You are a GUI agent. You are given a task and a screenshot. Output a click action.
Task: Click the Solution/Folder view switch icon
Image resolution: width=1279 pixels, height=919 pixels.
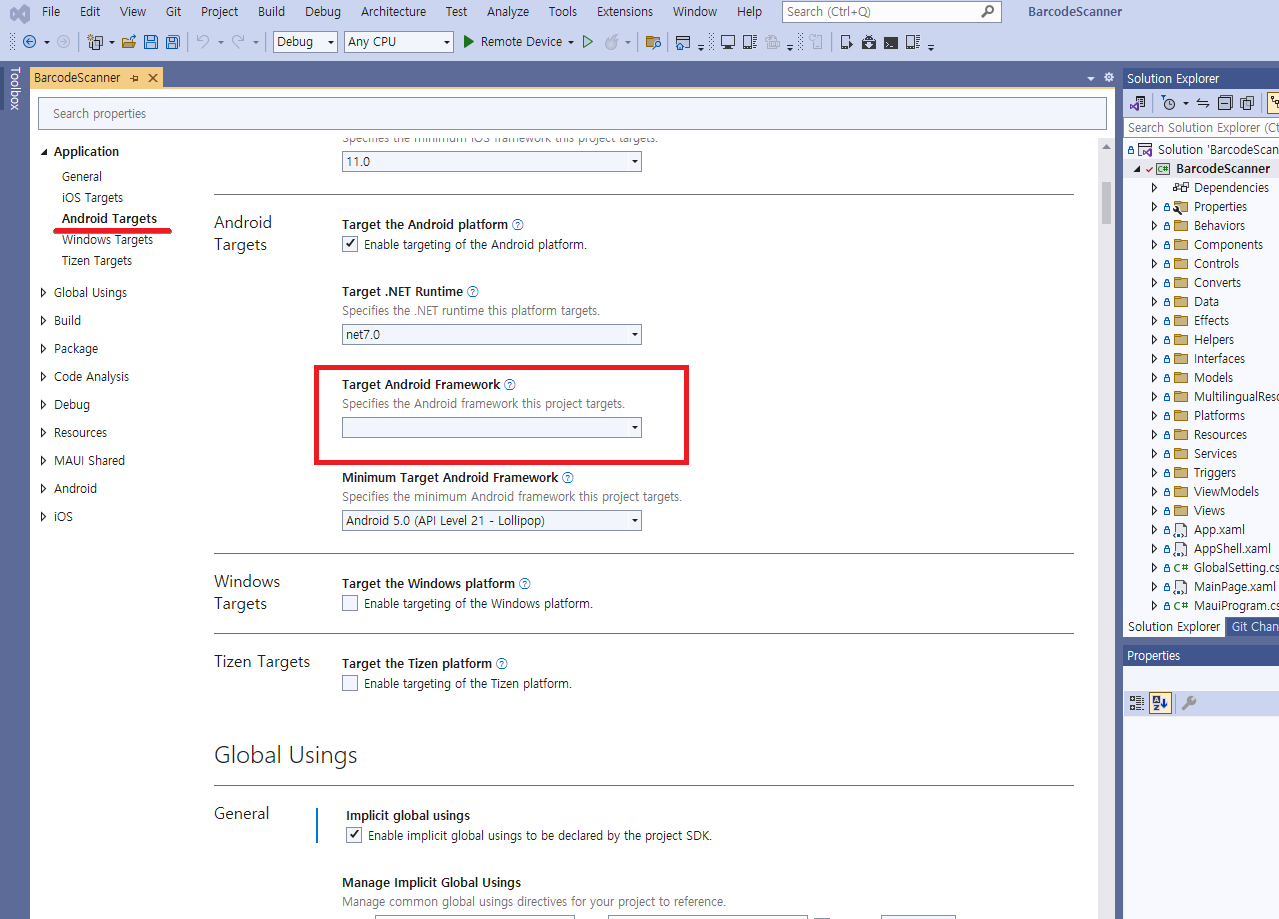point(1138,103)
